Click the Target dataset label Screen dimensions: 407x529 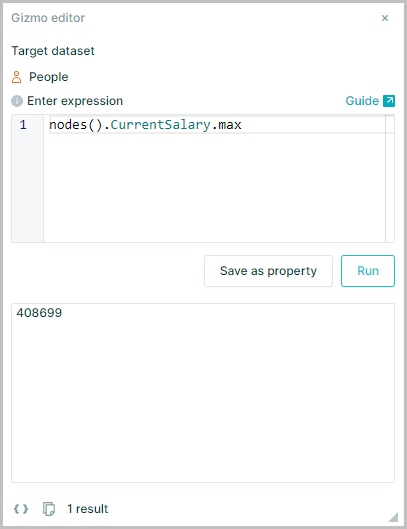pos(53,51)
